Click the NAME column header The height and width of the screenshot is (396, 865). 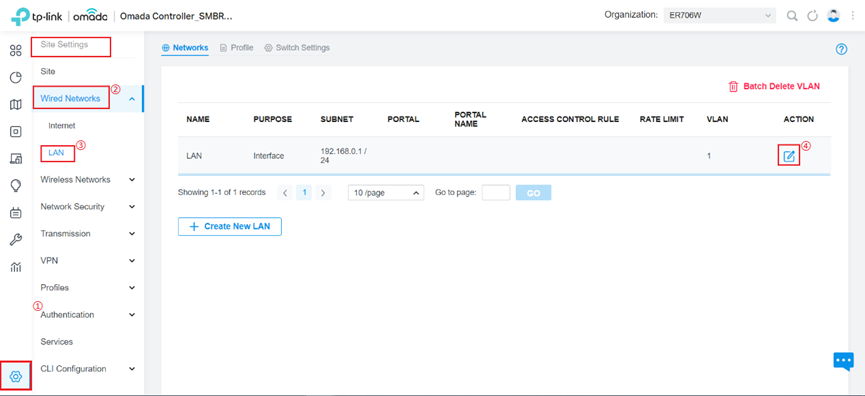pos(198,120)
